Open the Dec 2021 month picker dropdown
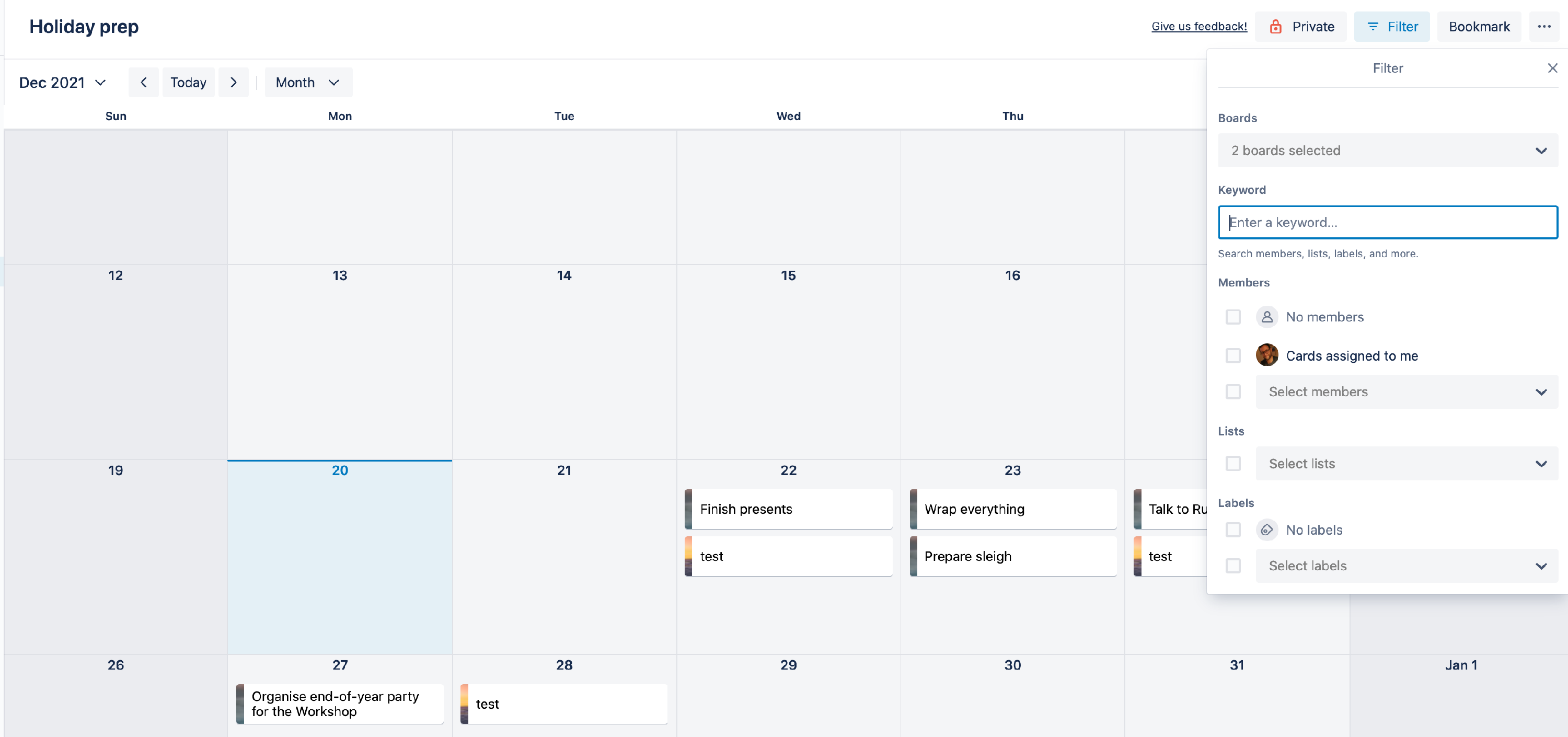The height and width of the screenshot is (737, 1568). (62, 83)
